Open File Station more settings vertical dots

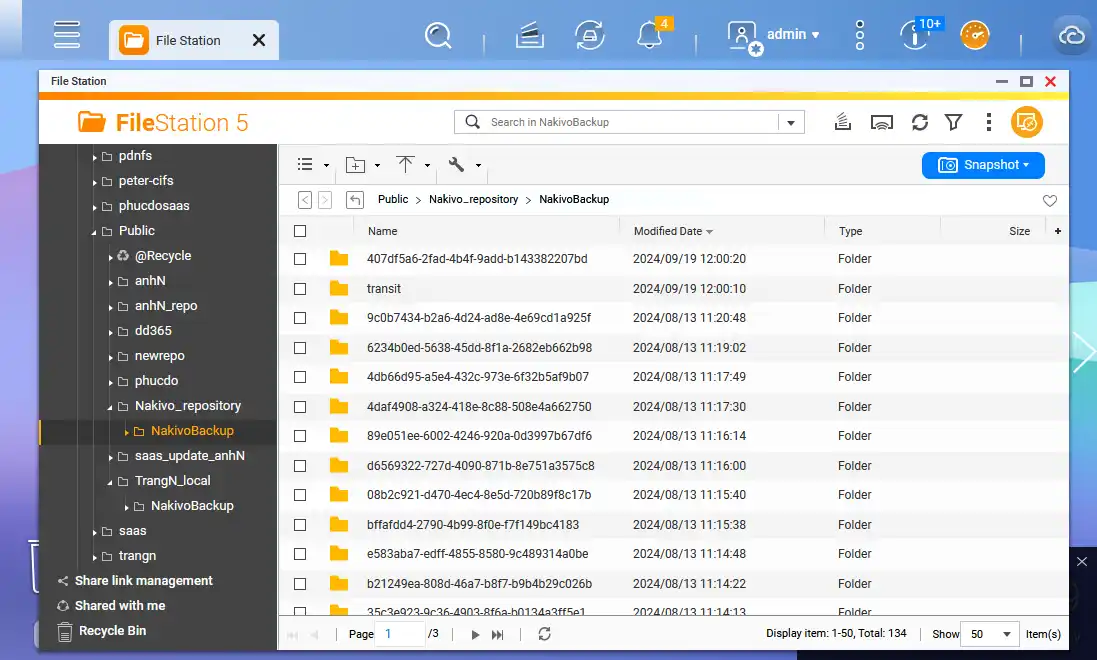(x=989, y=122)
